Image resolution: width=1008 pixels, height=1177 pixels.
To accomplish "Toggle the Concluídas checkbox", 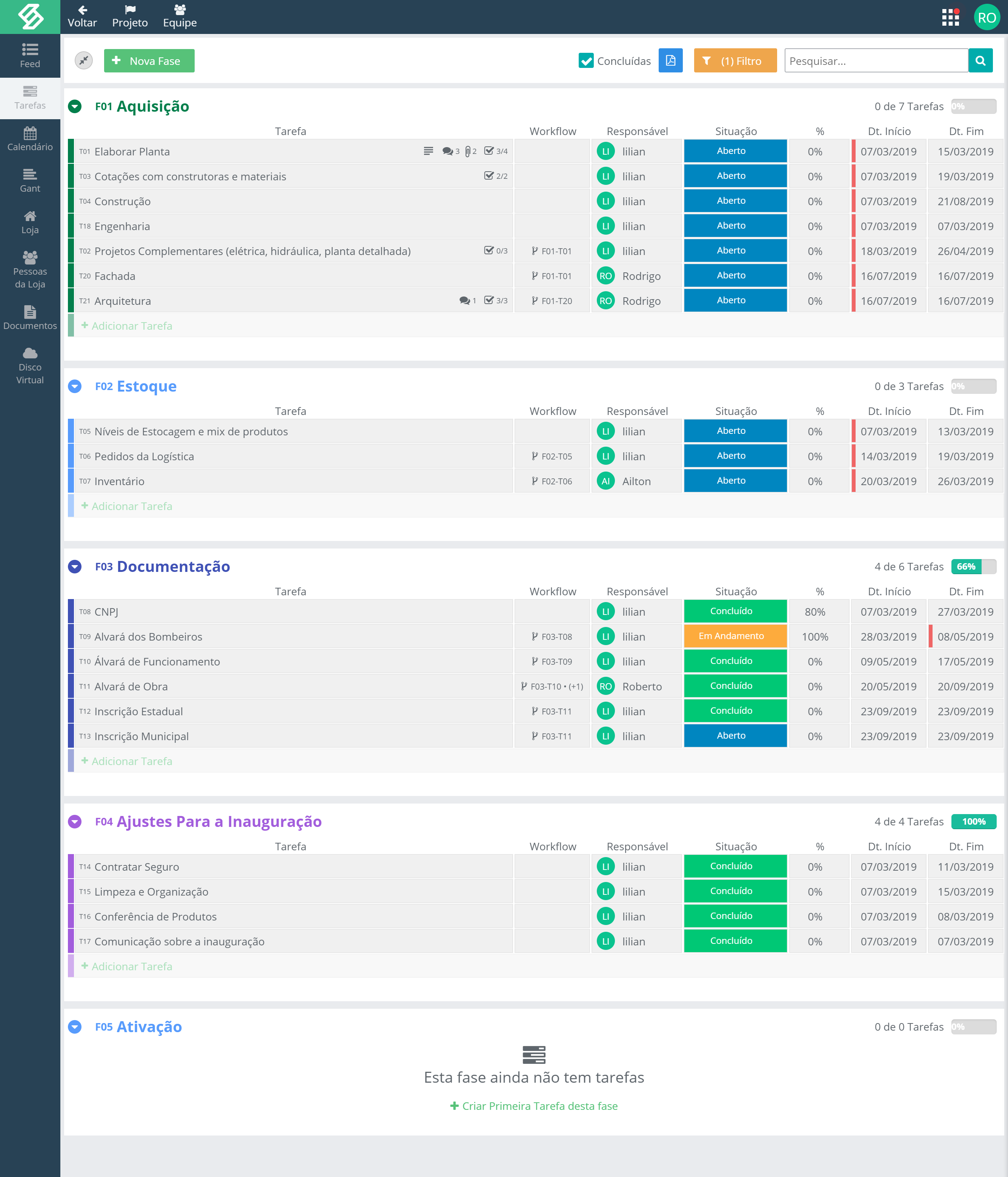I will (586, 60).
